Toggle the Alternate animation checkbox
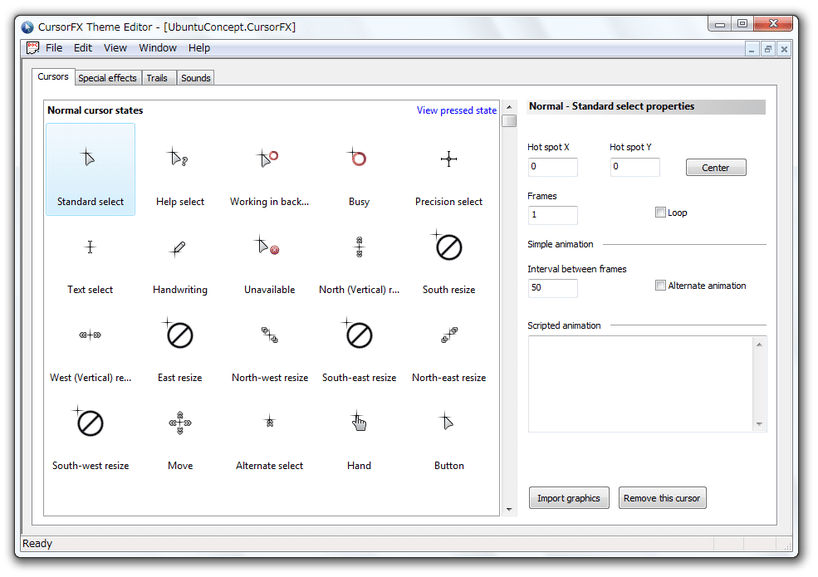This screenshot has height=577, width=818. point(660,285)
